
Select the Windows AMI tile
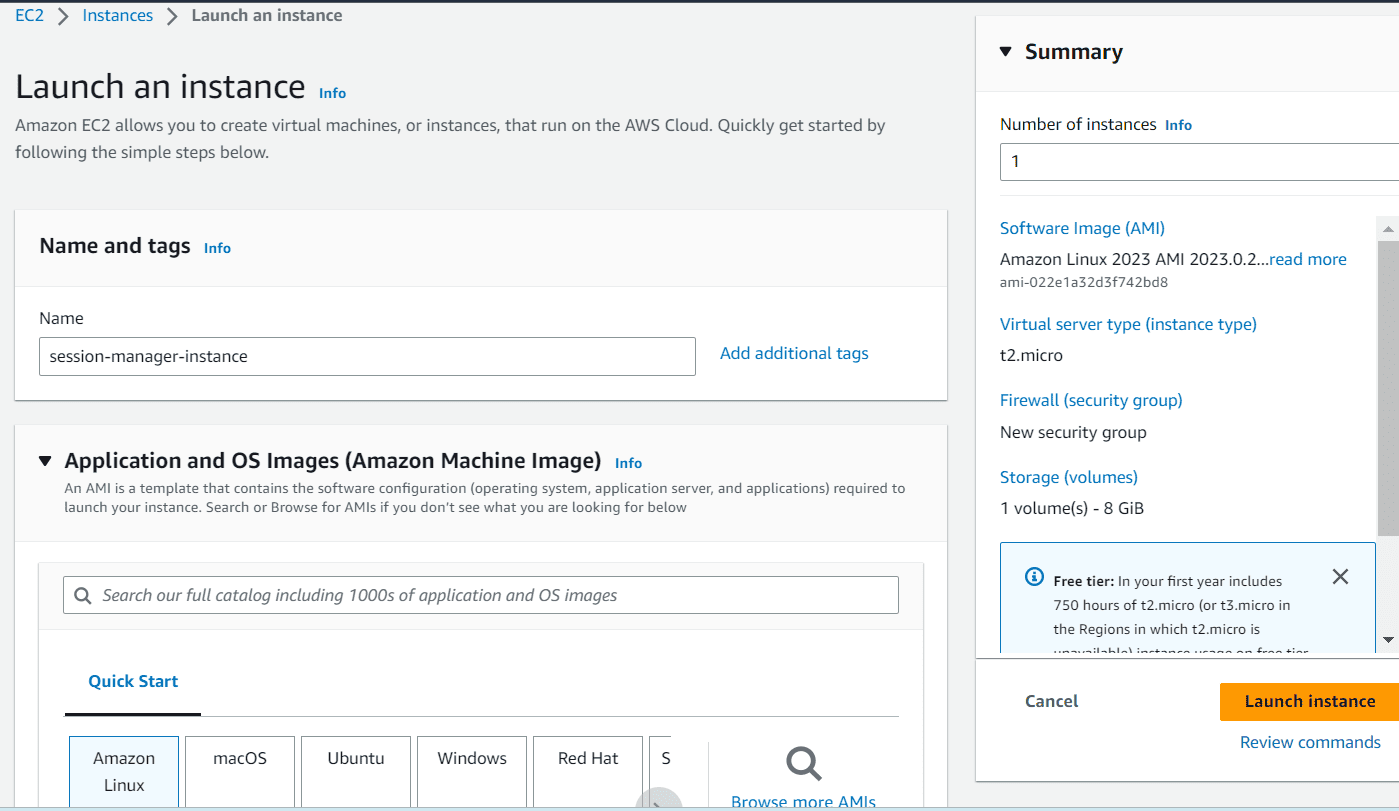coord(472,772)
